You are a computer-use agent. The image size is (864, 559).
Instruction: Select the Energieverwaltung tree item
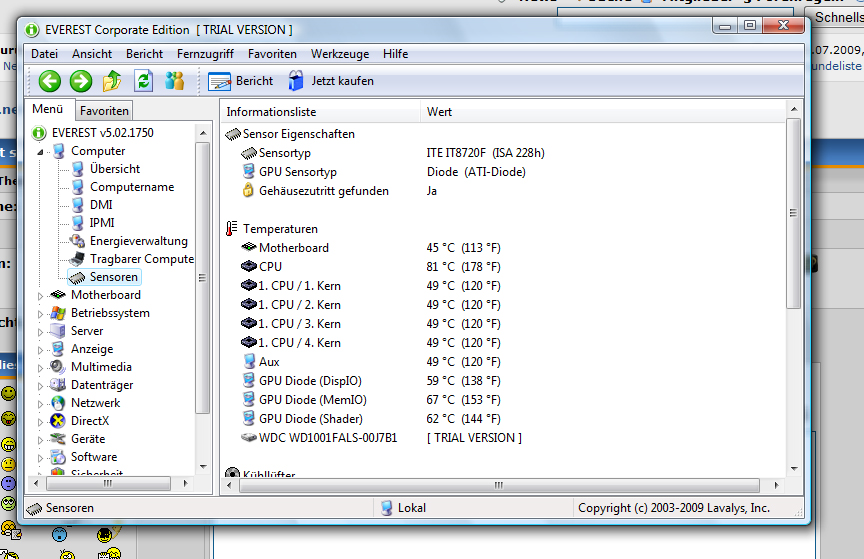[138, 241]
